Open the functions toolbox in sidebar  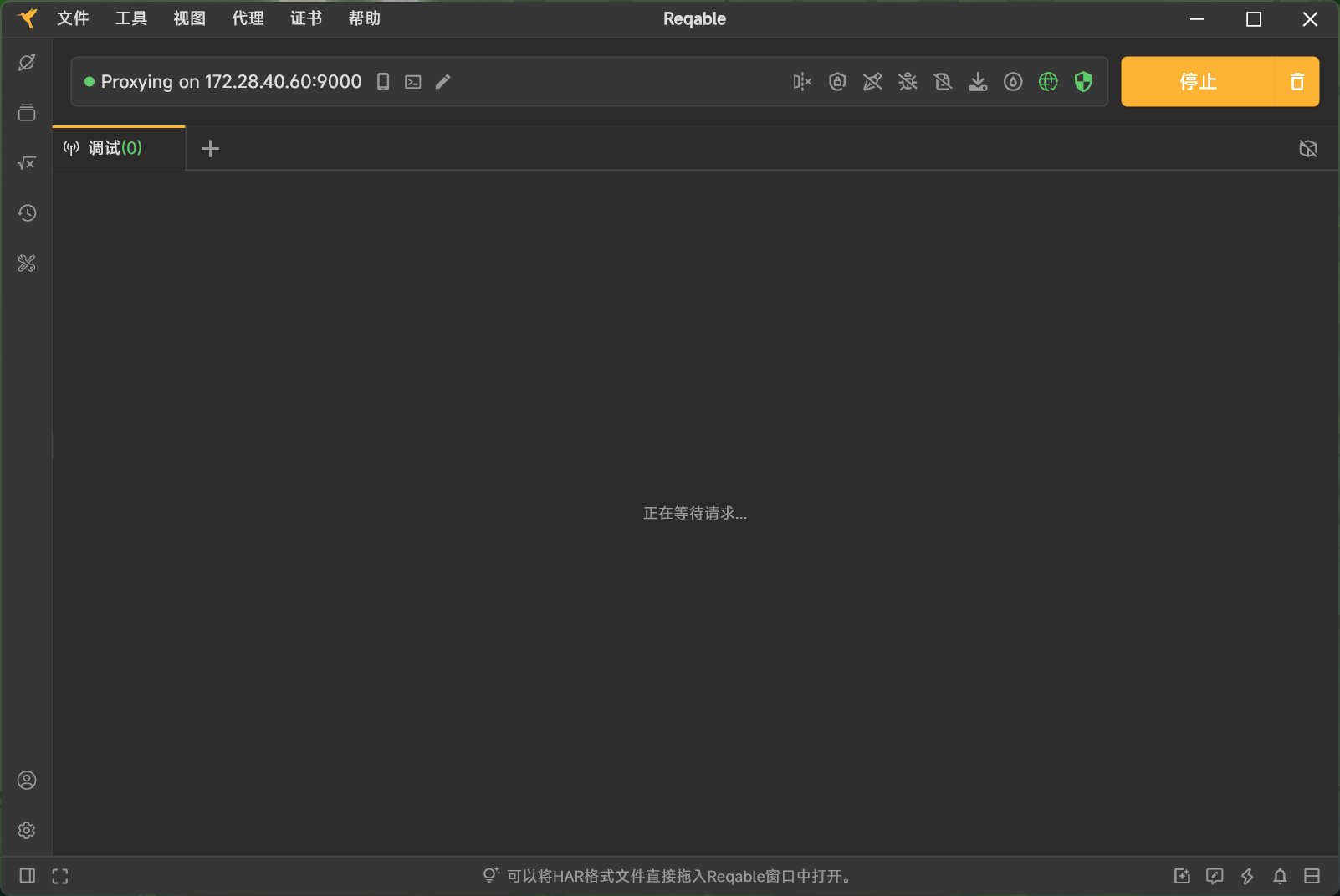coord(26,162)
